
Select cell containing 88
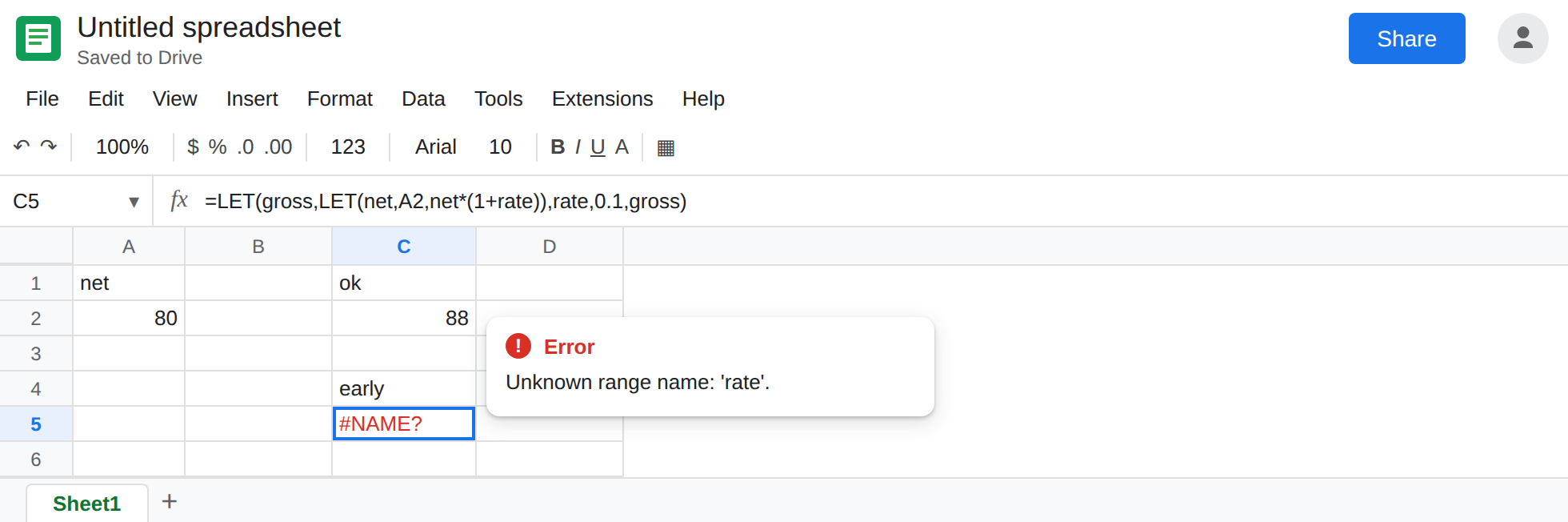[404, 319]
